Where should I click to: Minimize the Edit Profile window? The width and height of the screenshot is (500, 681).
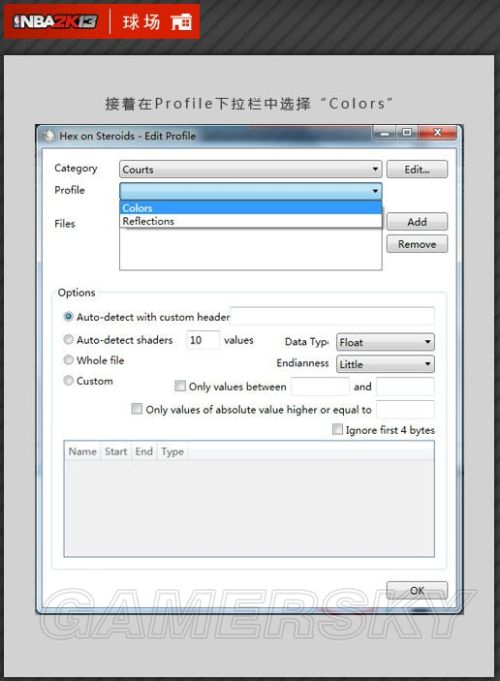[x=384, y=133]
